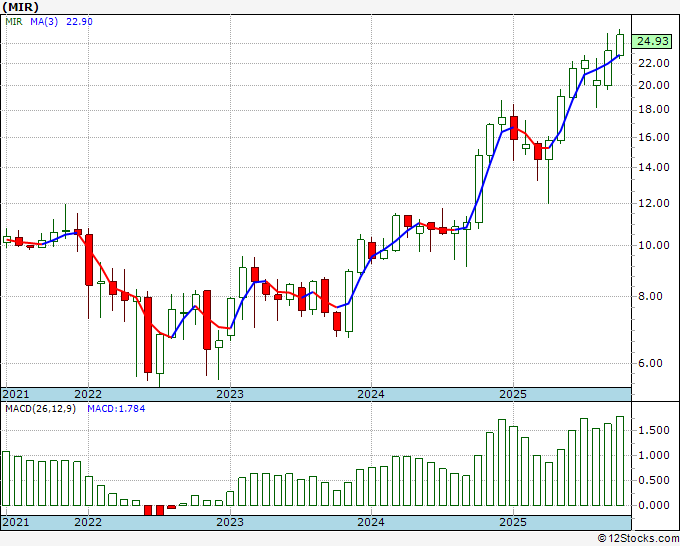Click 2022 on the price chart timeline
The image size is (680, 546).
point(88,394)
